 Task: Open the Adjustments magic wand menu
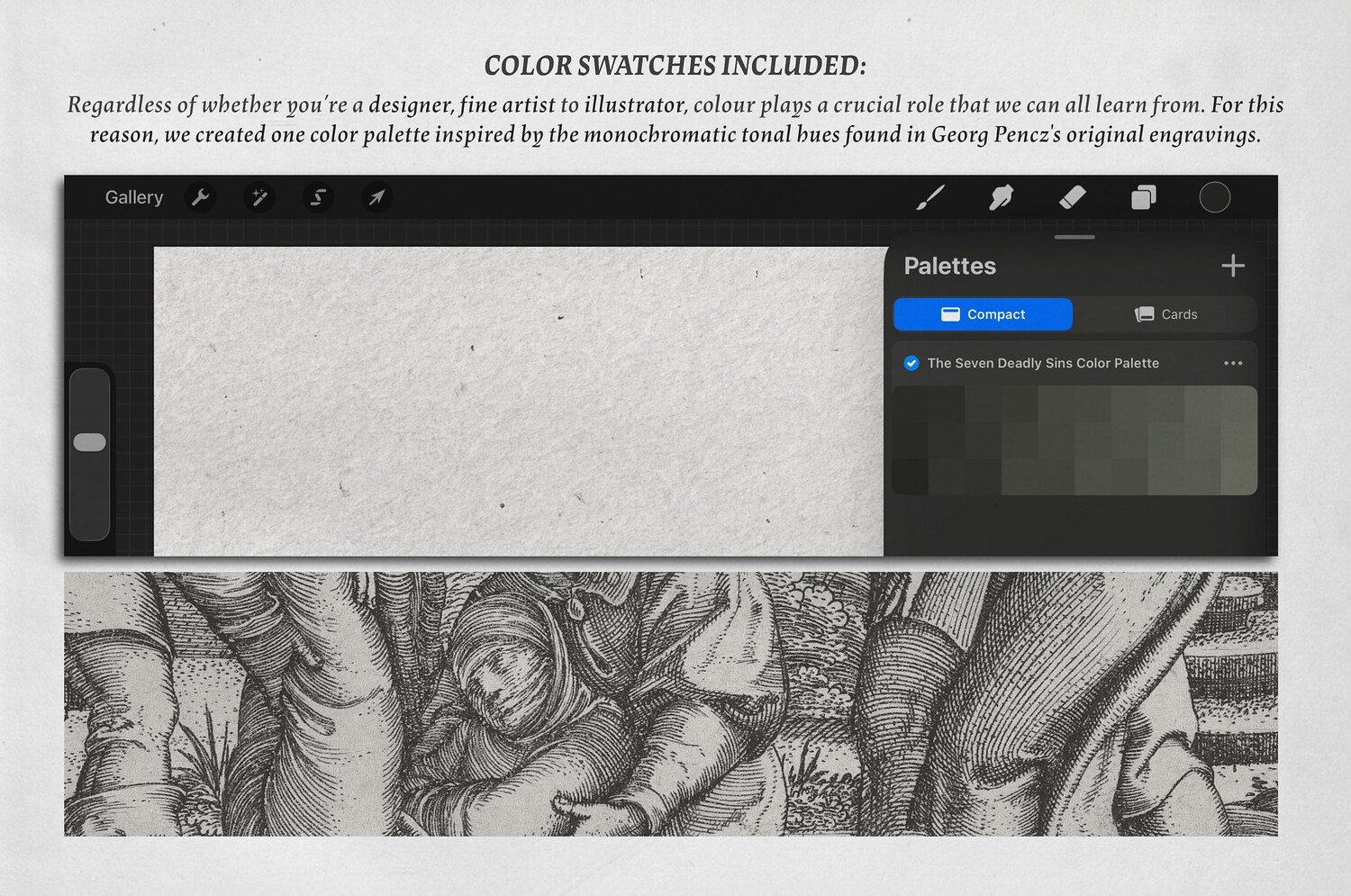(259, 197)
